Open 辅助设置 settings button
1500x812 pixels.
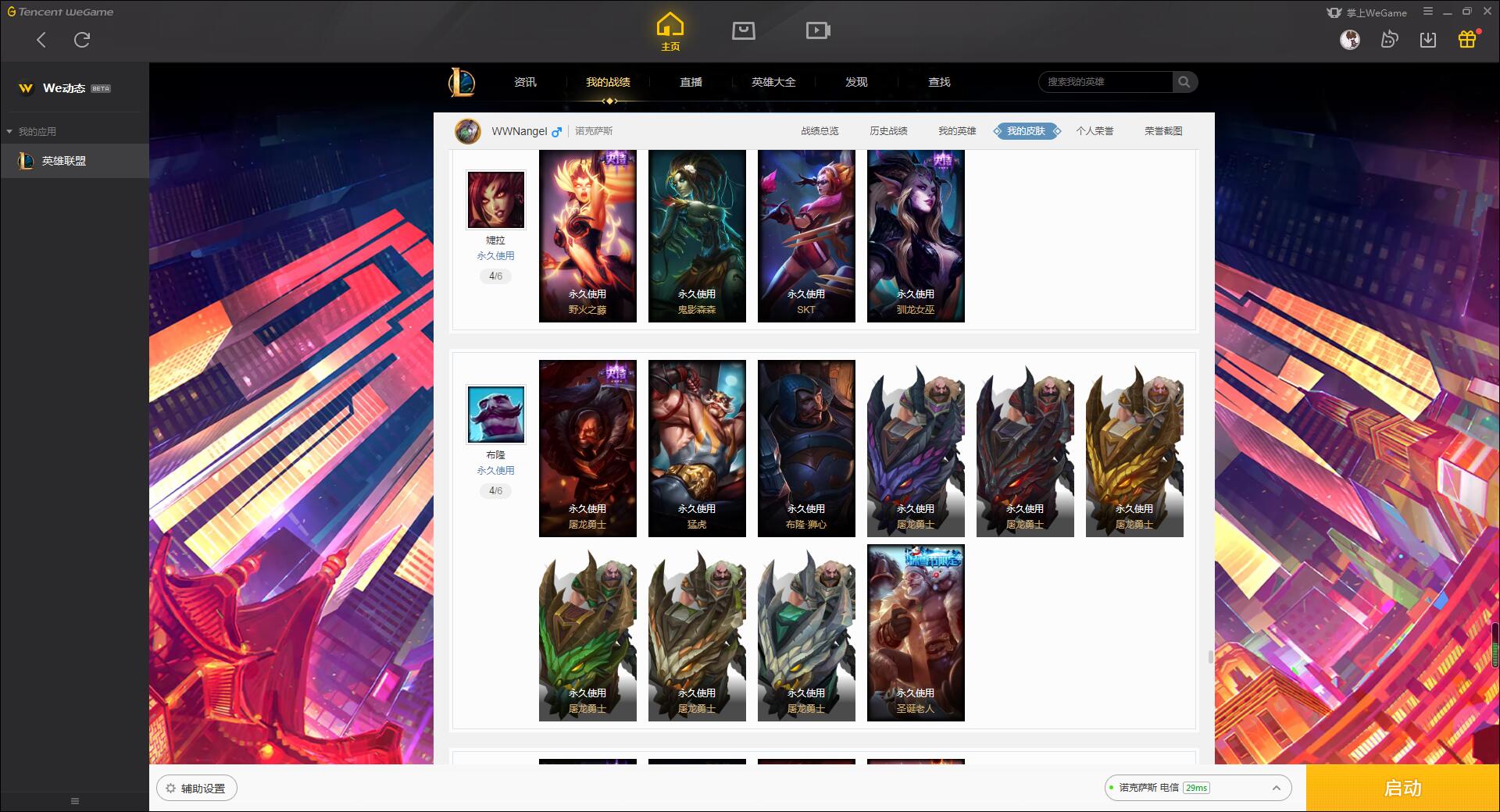click(x=197, y=789)
